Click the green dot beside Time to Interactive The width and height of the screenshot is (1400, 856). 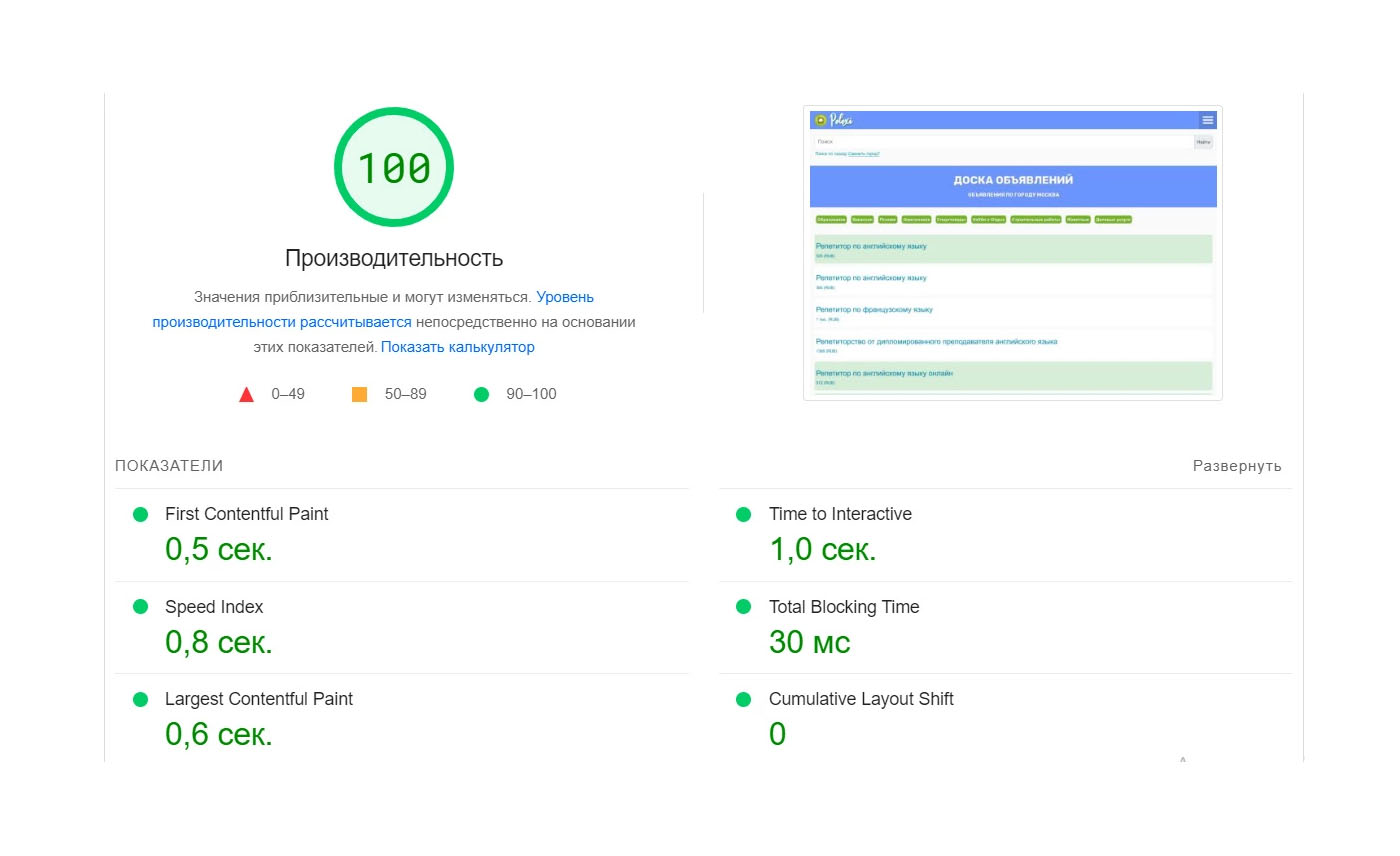point(743,514)
